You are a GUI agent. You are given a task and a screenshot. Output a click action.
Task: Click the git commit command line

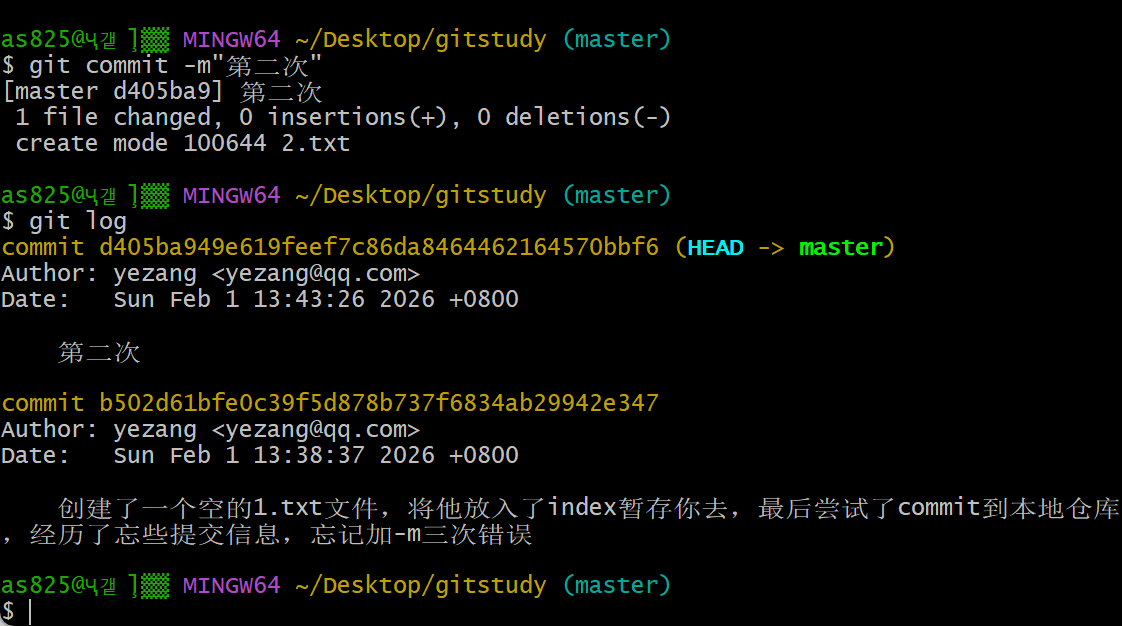point(162,65)
